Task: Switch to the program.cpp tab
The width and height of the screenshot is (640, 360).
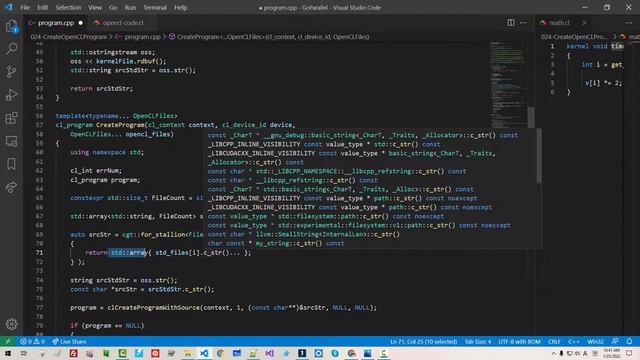Action: (x=56, y=23)
